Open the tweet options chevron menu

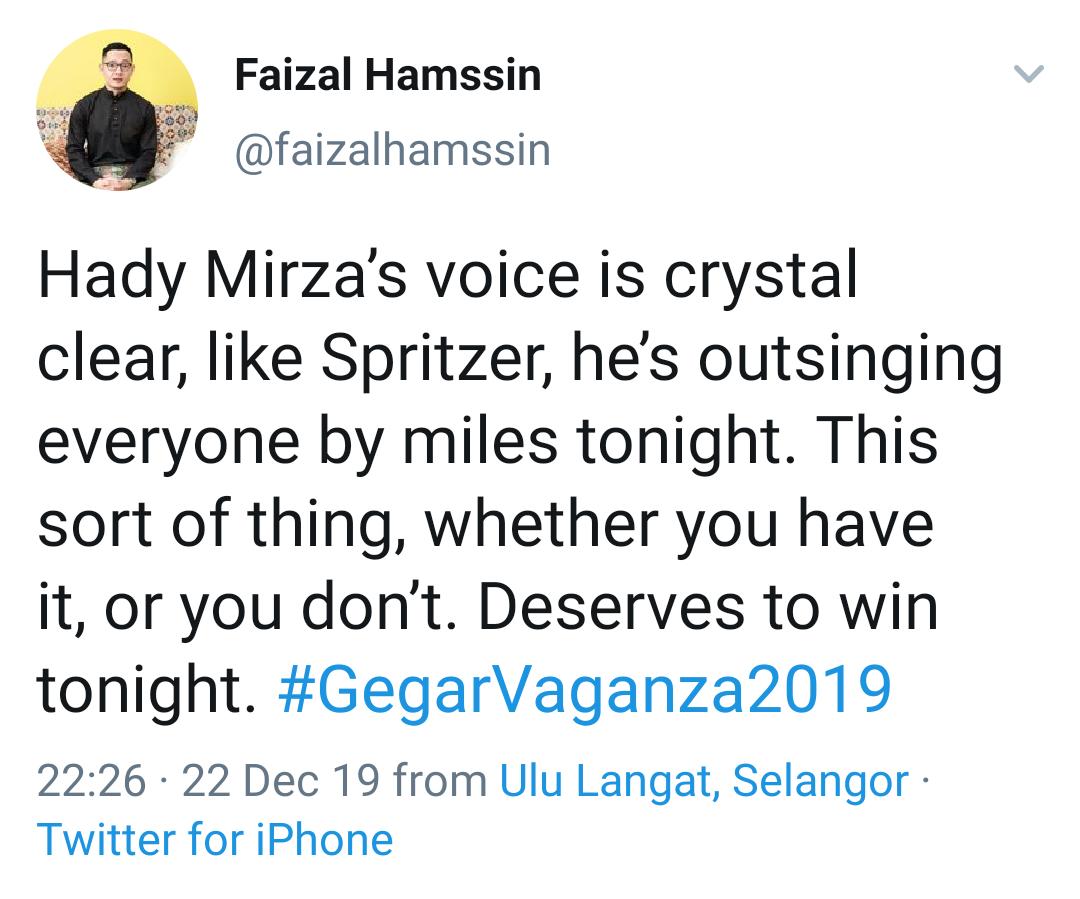1029,73
